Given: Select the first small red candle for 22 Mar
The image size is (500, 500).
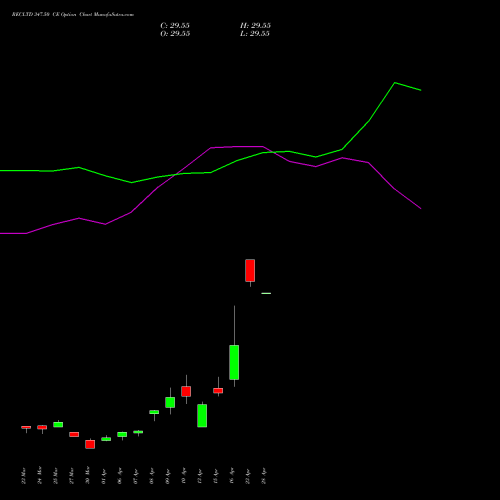Looking at the screenshot, I should click(26, 427).
